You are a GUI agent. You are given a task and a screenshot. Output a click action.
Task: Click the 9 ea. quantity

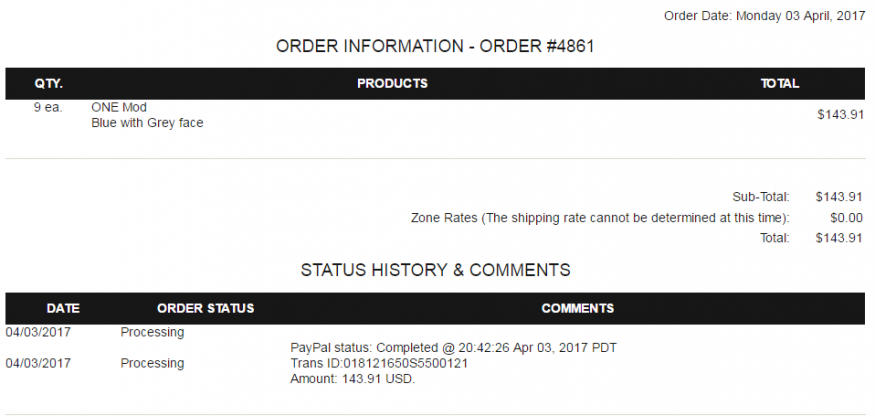point(48,107)
